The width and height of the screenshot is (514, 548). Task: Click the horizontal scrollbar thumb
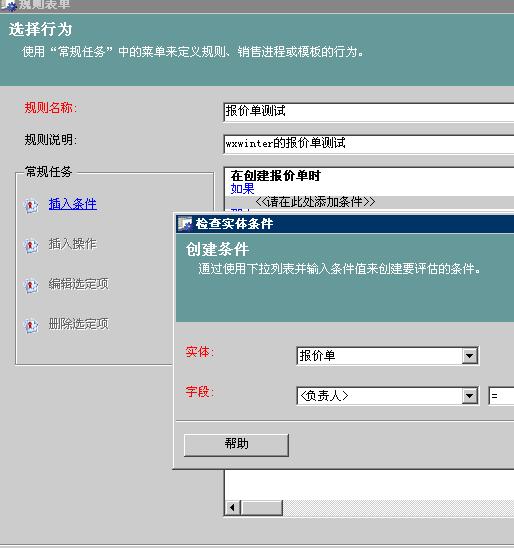pyautogui.click(x=262, y=507)
